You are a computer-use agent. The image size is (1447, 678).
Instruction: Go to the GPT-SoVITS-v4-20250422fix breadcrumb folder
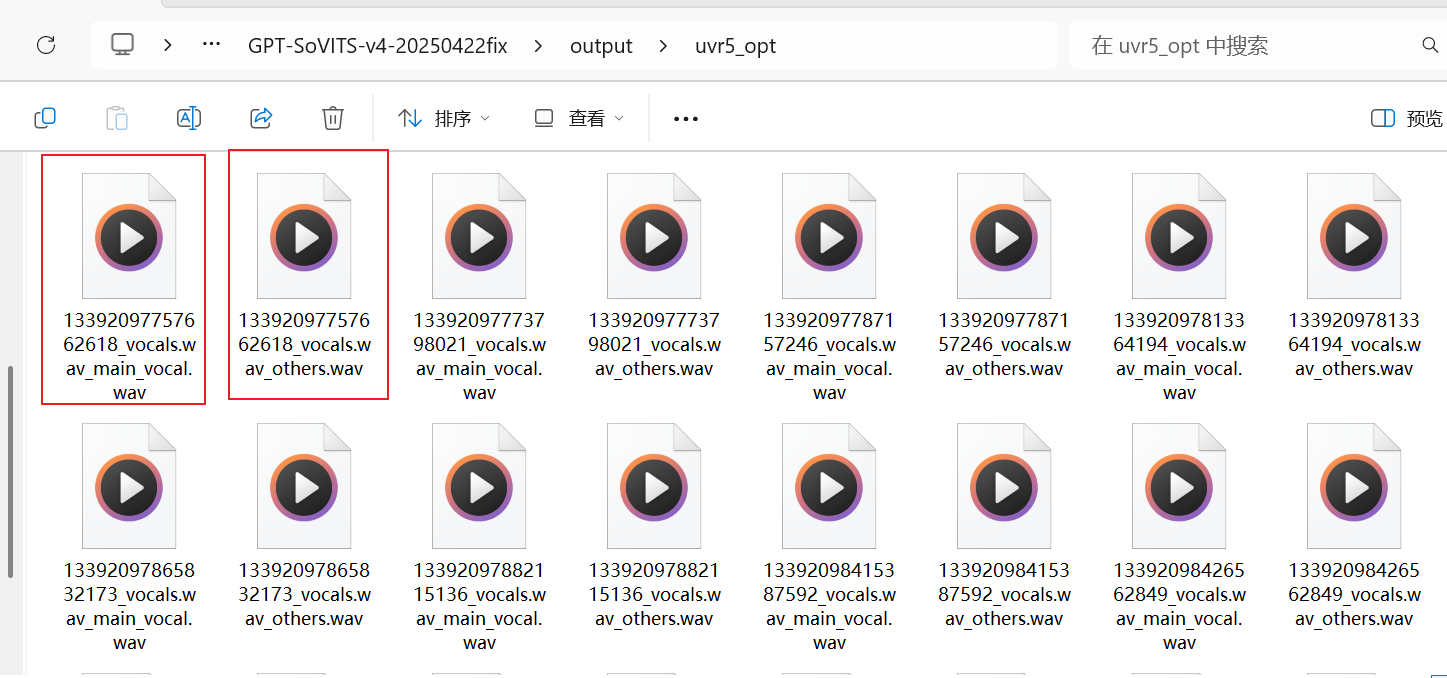click(x=378, y=46)
